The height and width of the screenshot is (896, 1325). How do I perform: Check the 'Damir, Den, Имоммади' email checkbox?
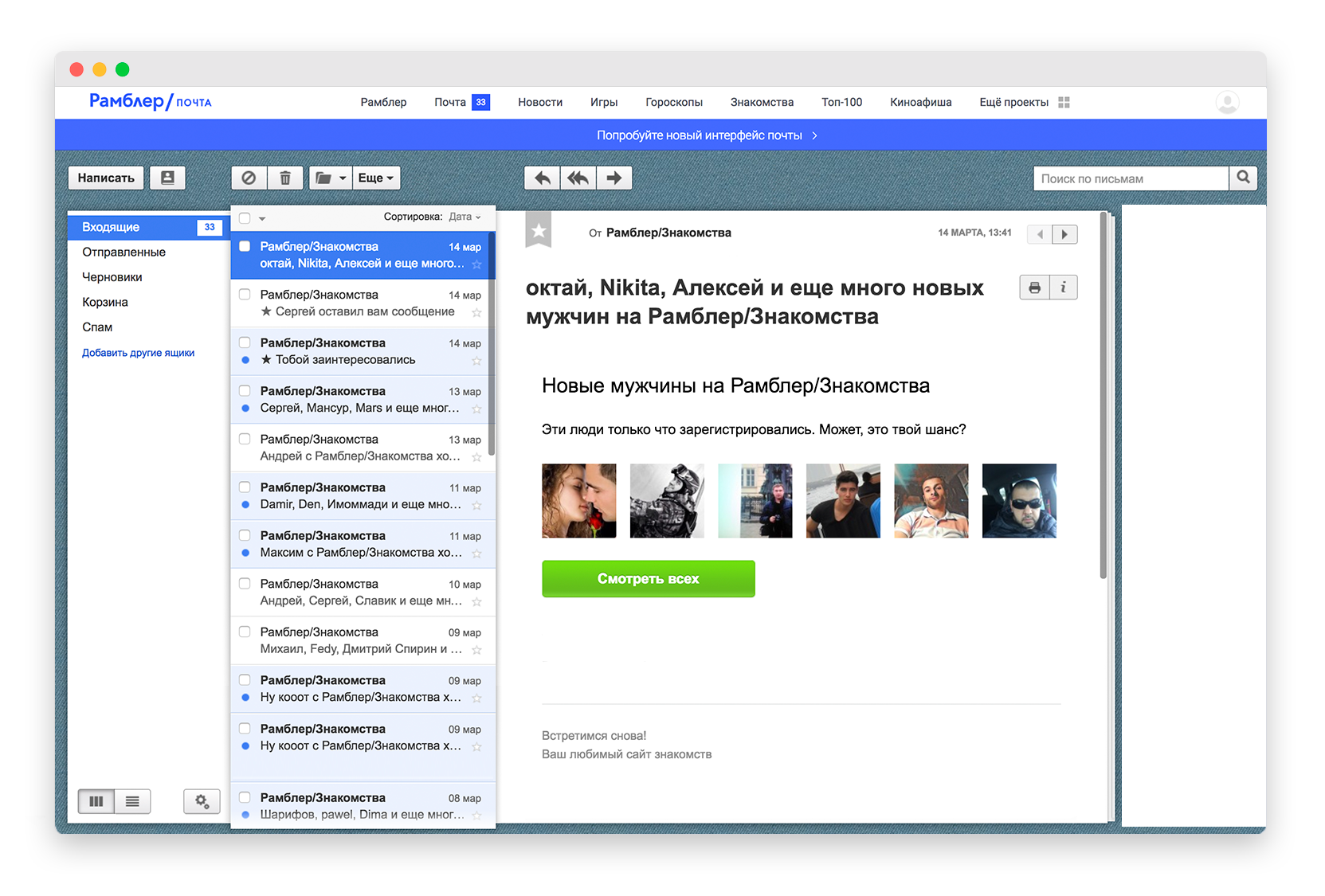coord(245,487)
